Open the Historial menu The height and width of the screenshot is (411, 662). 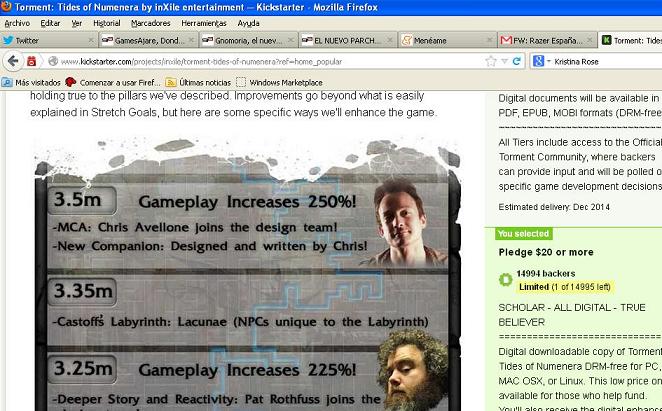point(106,23)
